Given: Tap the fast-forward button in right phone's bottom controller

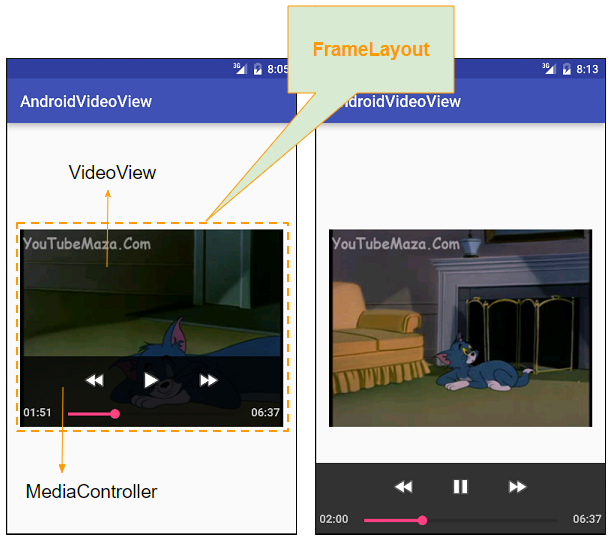Looking at the screenshot, I should point(517,487).
